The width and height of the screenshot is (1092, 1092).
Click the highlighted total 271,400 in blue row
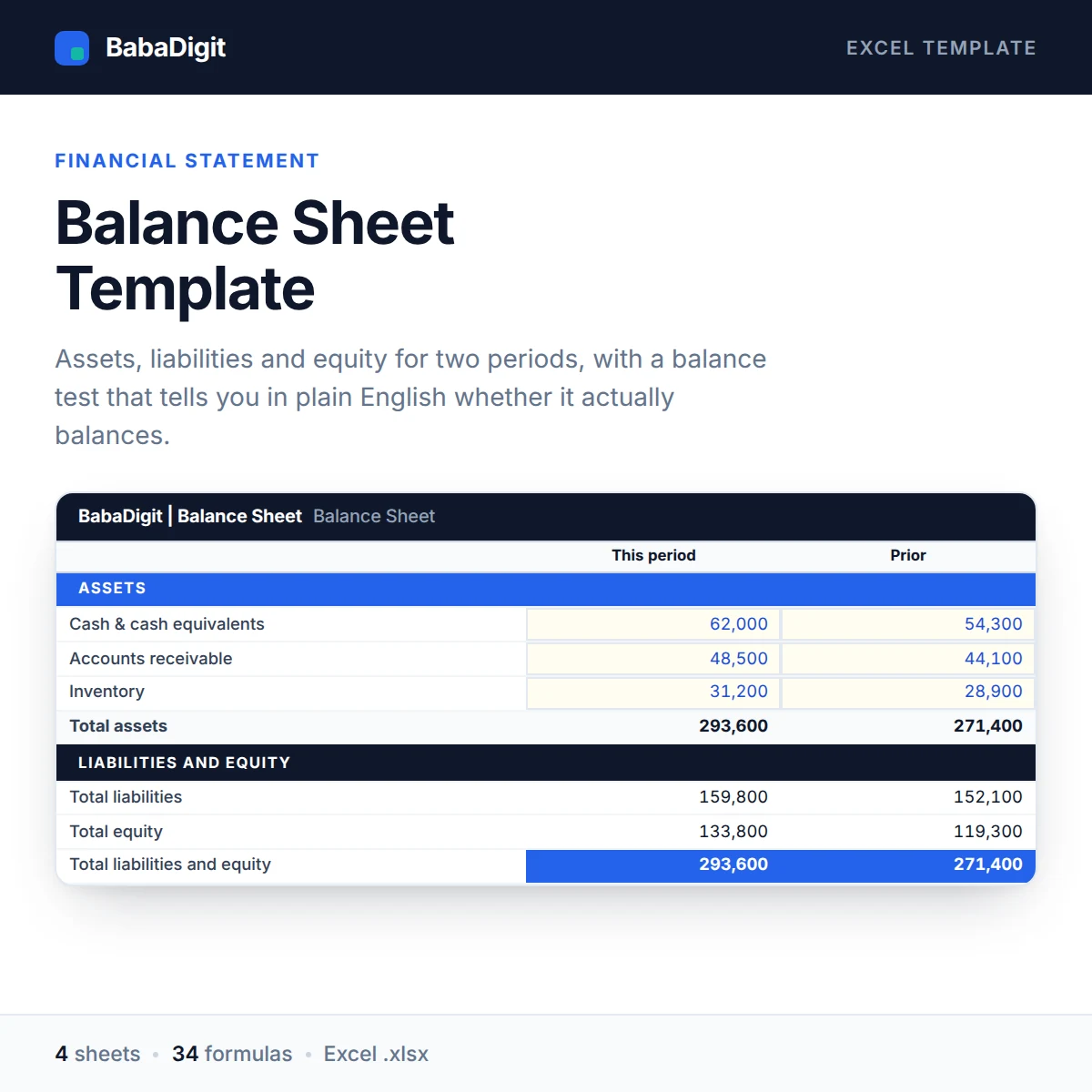pyautogui.click(x=908, y=865)
